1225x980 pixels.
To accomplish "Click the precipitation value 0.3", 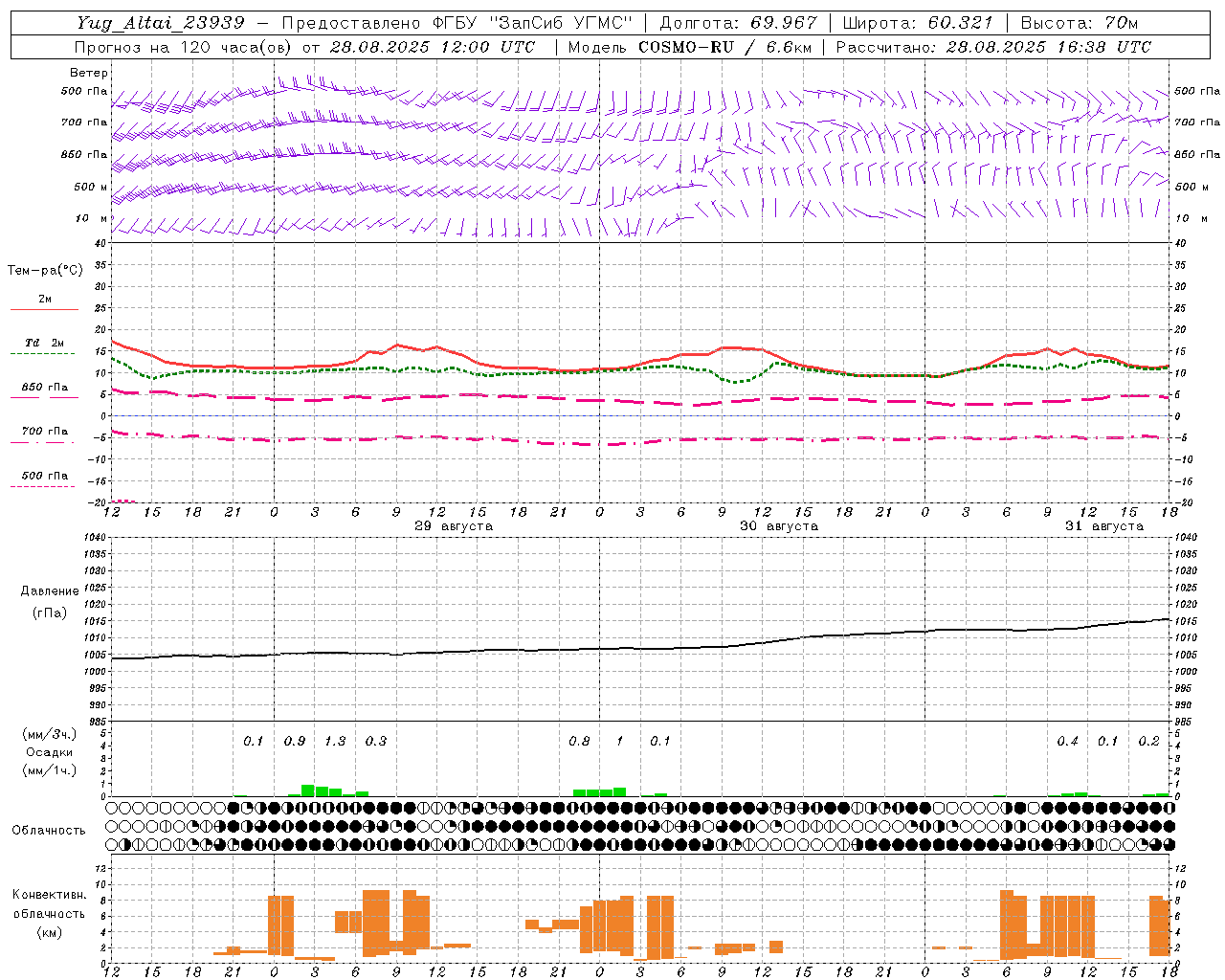I will coord(376,741).
